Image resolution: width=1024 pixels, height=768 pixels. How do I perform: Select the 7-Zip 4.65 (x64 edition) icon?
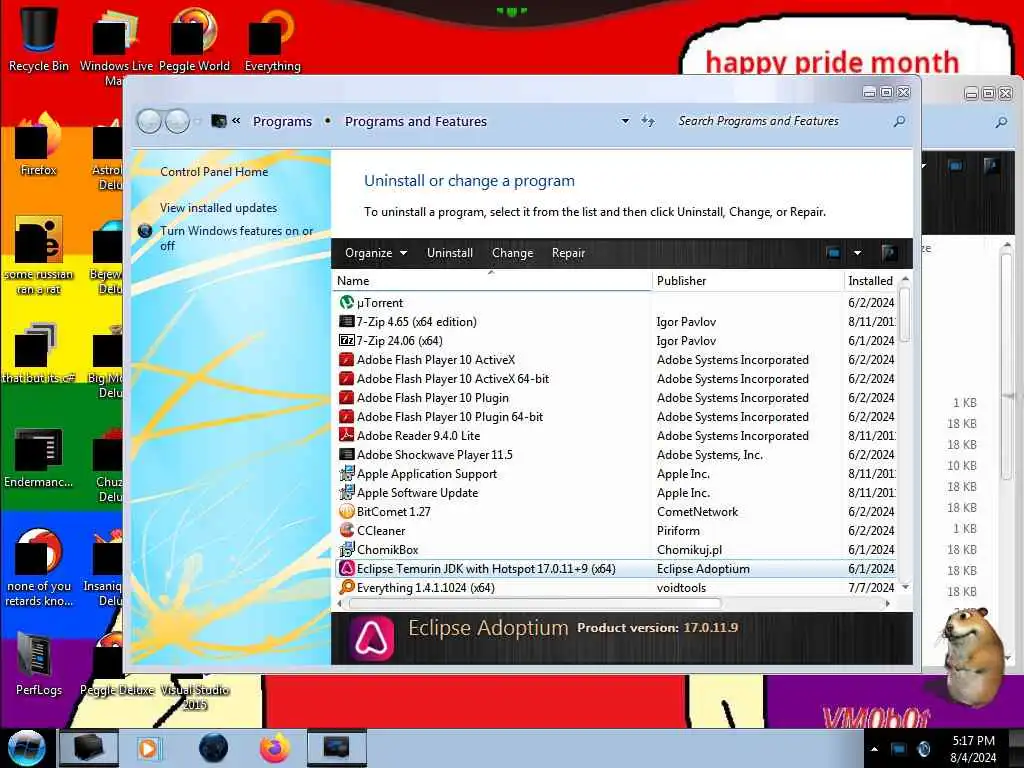point(346,321)
